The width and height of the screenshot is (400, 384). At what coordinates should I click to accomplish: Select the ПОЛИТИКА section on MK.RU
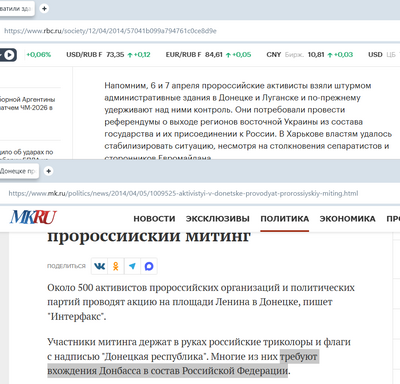285,219
